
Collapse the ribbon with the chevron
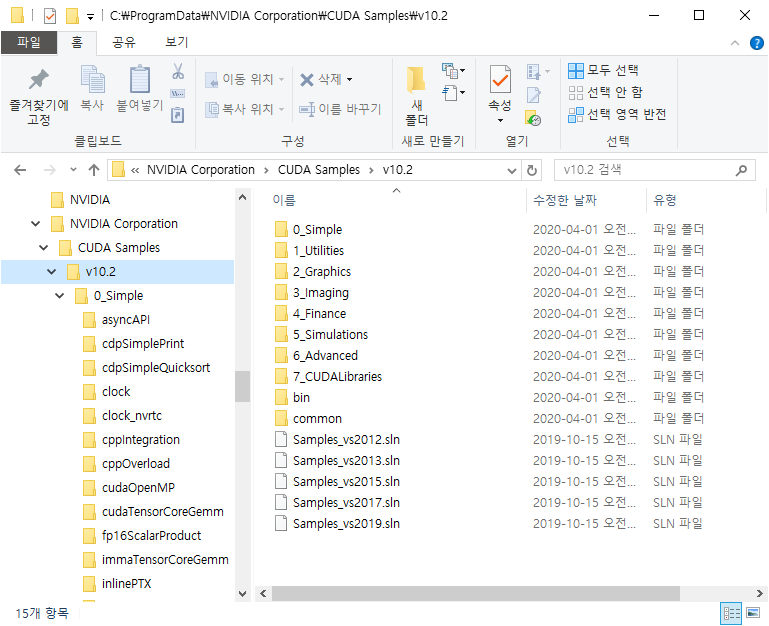pos(735,43)
